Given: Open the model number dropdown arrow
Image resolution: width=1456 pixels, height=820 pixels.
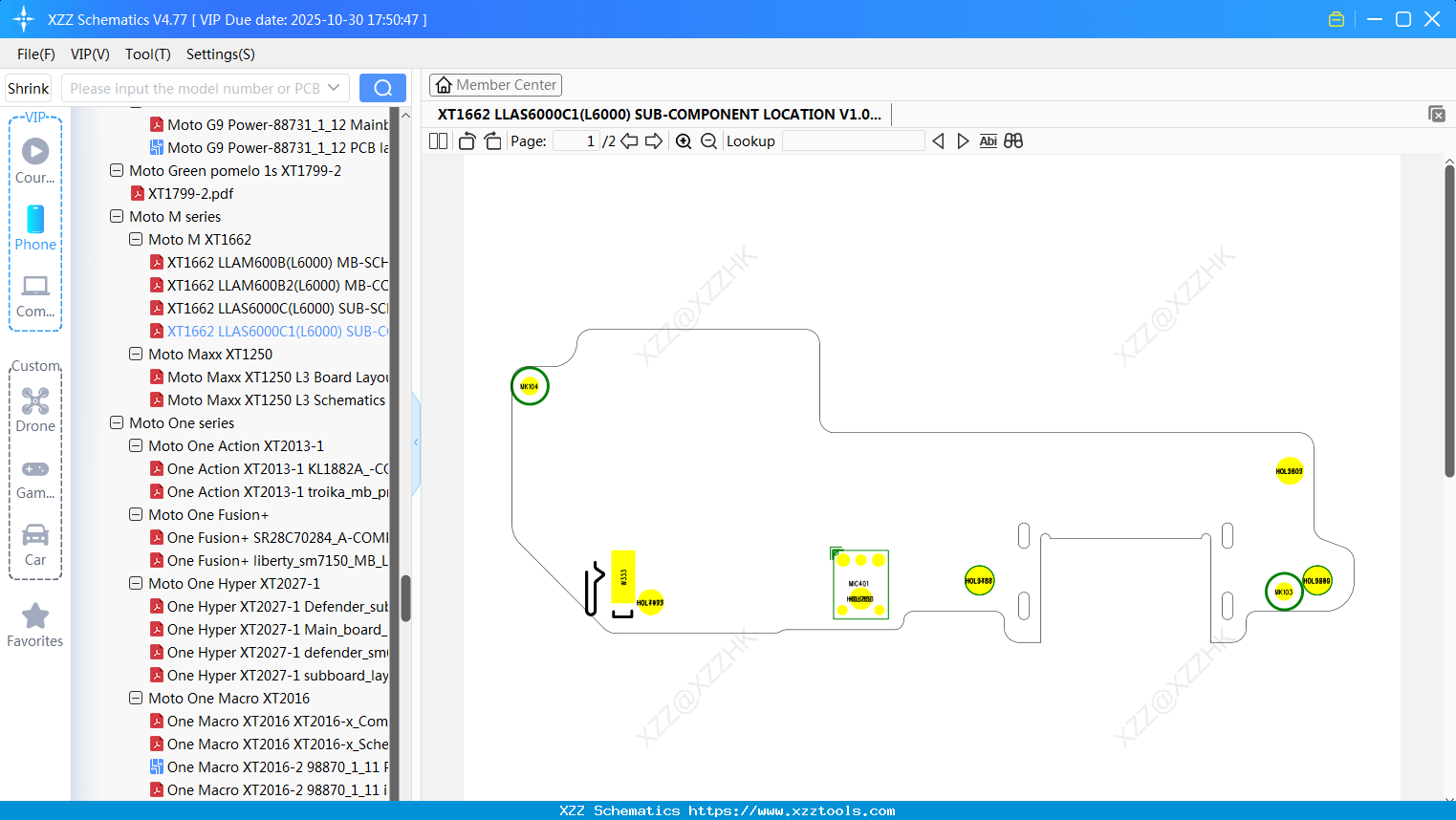Looking at the screenshot, I should pos(334,88).
